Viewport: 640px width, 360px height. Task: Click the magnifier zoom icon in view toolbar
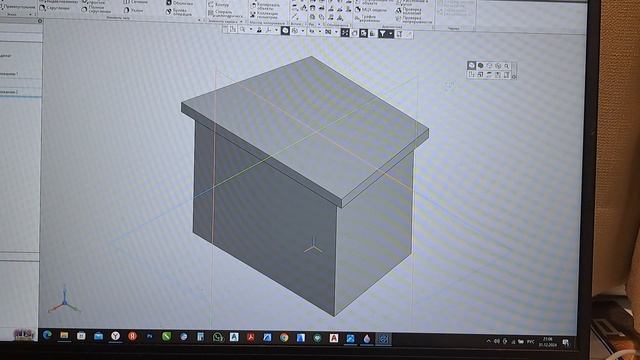tap(242, 29)
